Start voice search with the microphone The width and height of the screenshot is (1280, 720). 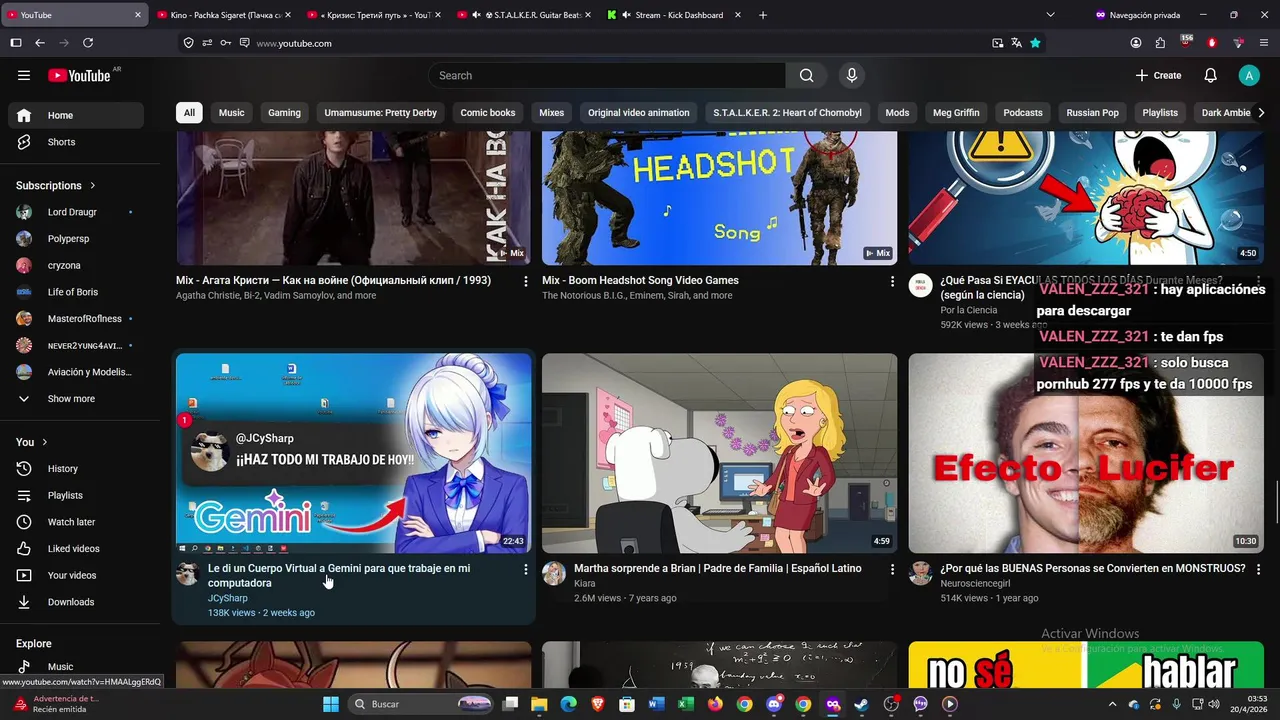[x=852, y=75]
